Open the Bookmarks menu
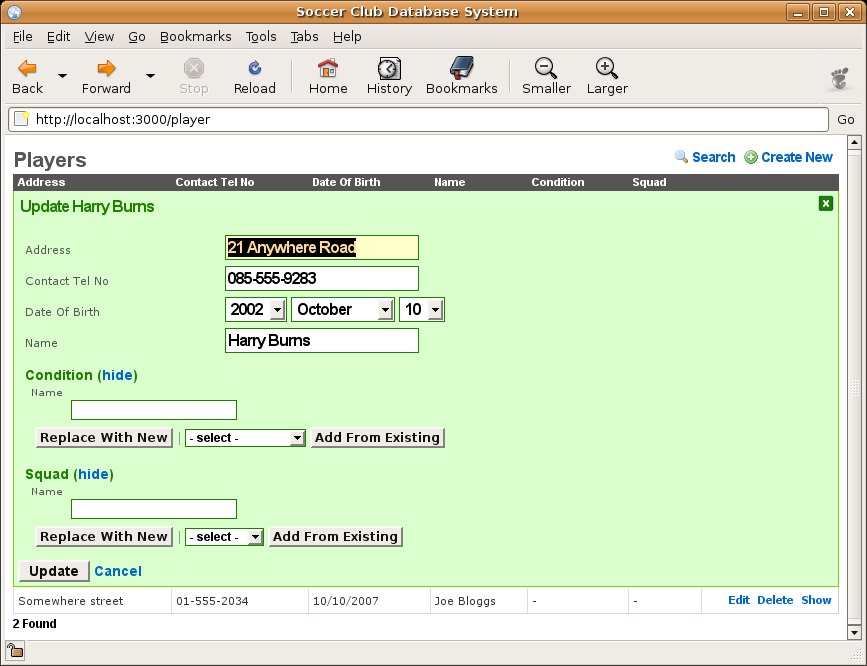Image resolution: width=867 pixels, height=666 pixels. click(195, 36)
